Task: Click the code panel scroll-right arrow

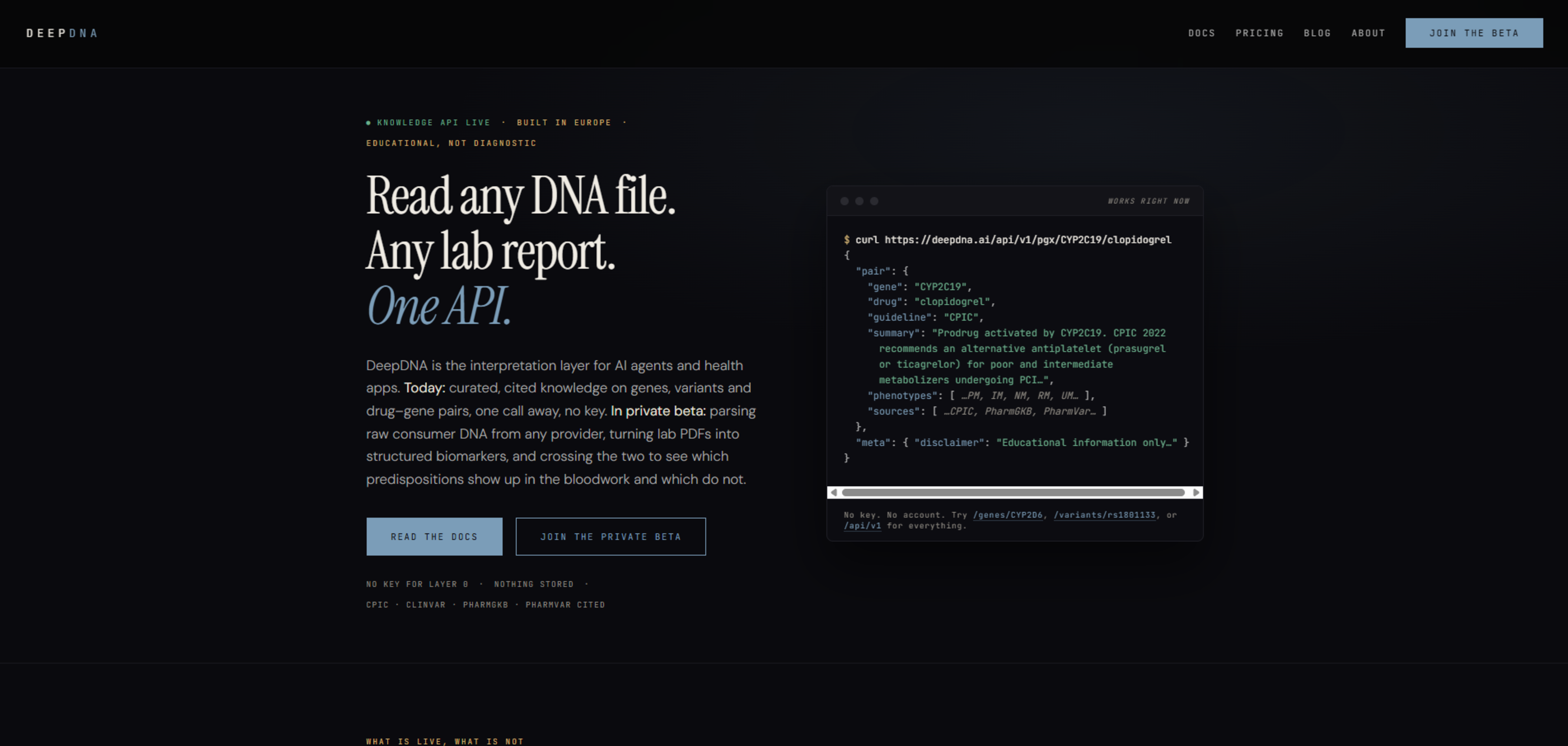Action: click(1196, 492)
